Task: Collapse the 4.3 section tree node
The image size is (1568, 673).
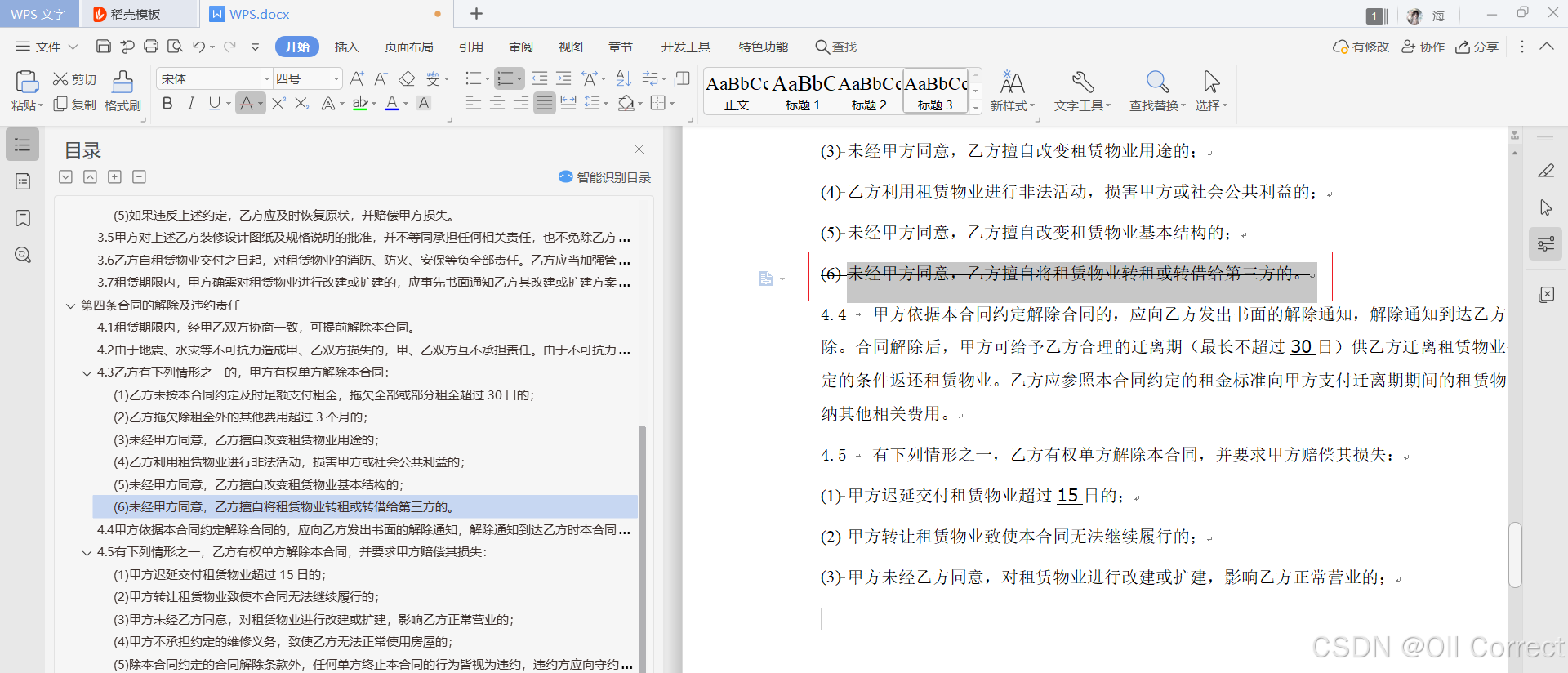Action: click(87, 373)
